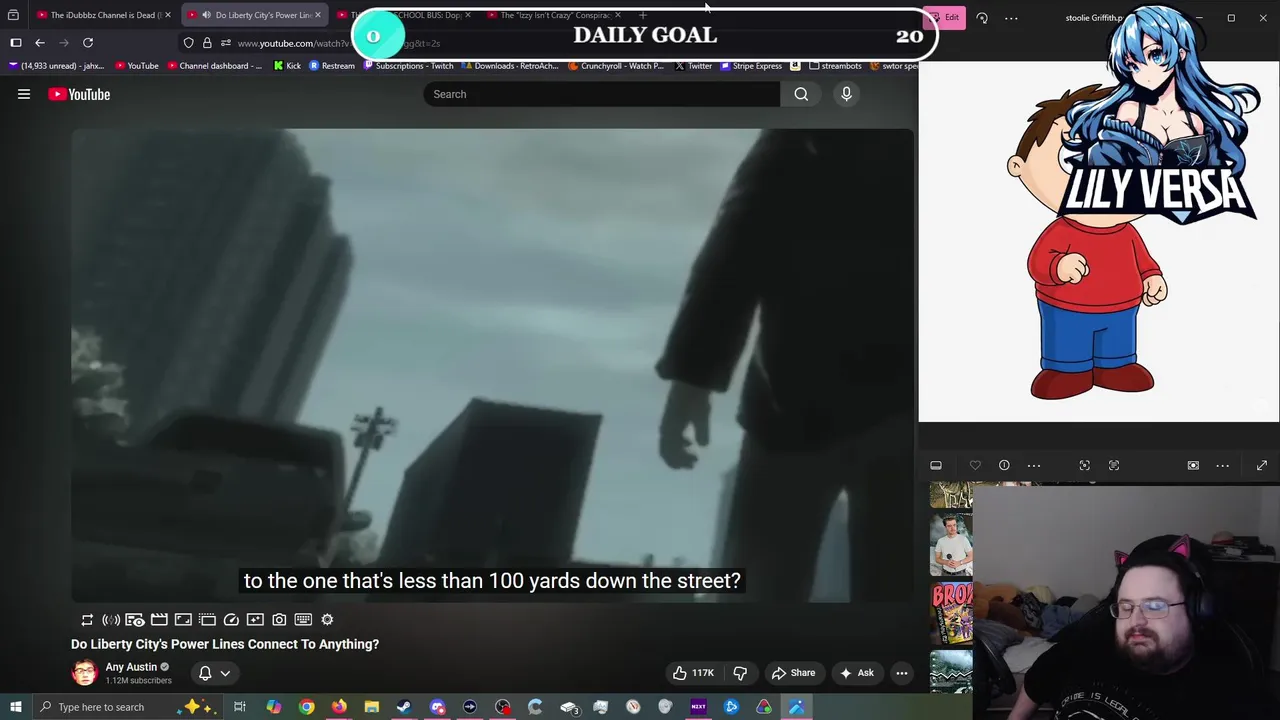The image size is (1280, 720).
Task: Open the tracking protection shield icon
Action: [x=188, y=43]
